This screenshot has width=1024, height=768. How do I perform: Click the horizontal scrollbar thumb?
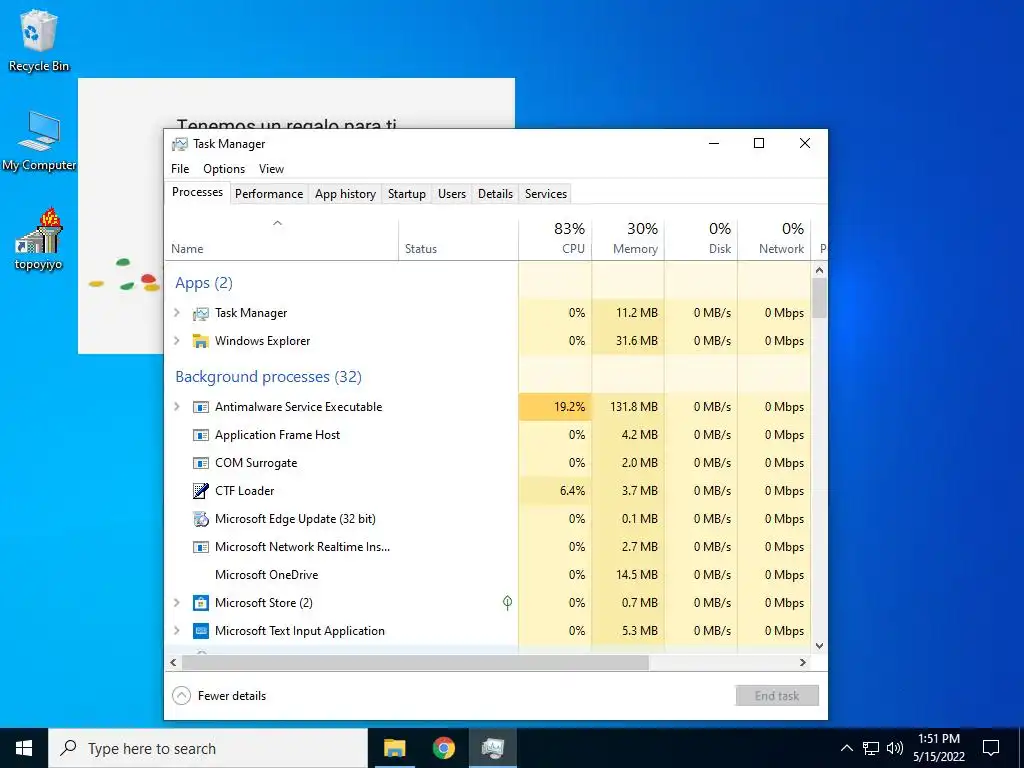(x=415, y=663)
